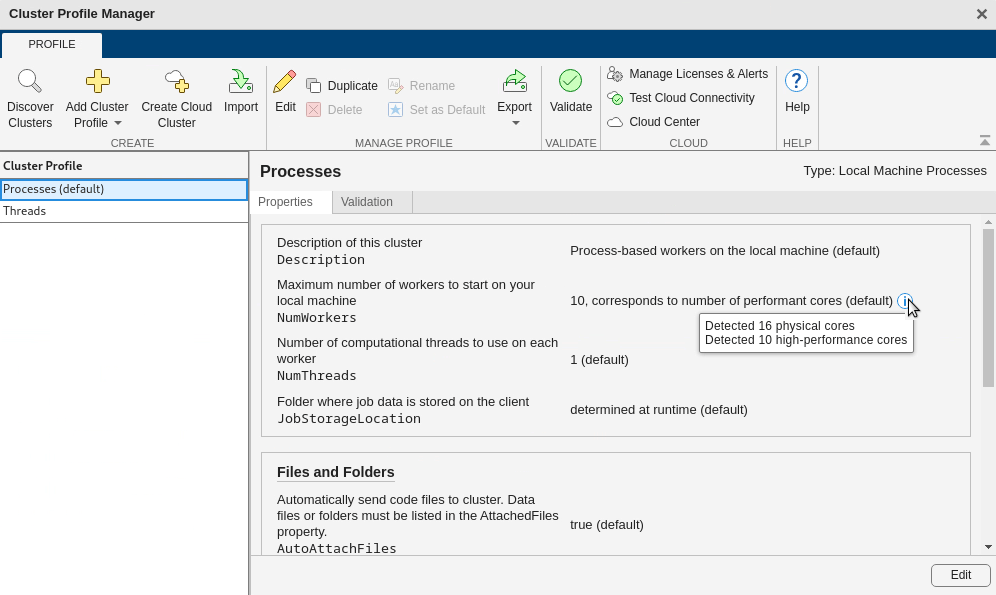
Task: Open Manage Licenses & Alerts
Action: pyautogui.click(x=687, y=74)
